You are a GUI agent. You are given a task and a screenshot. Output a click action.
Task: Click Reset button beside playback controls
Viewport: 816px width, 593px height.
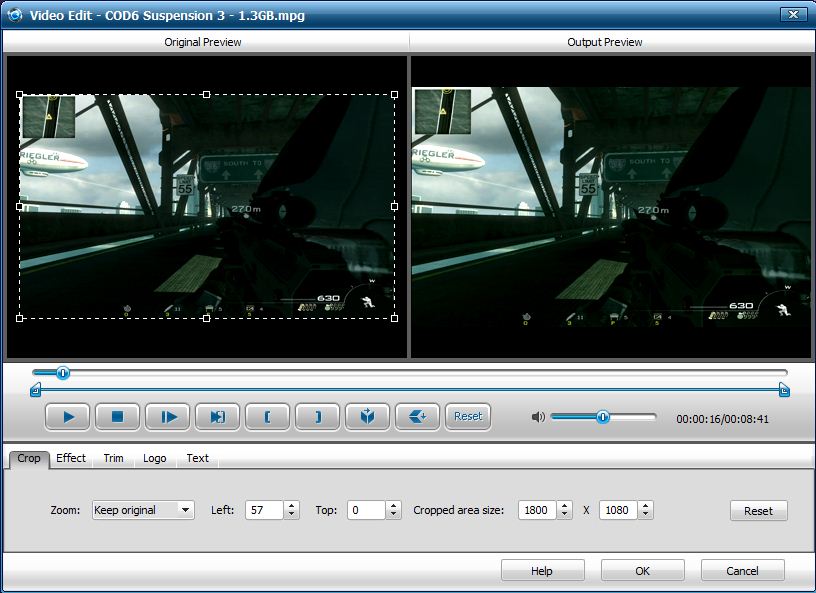468,417
